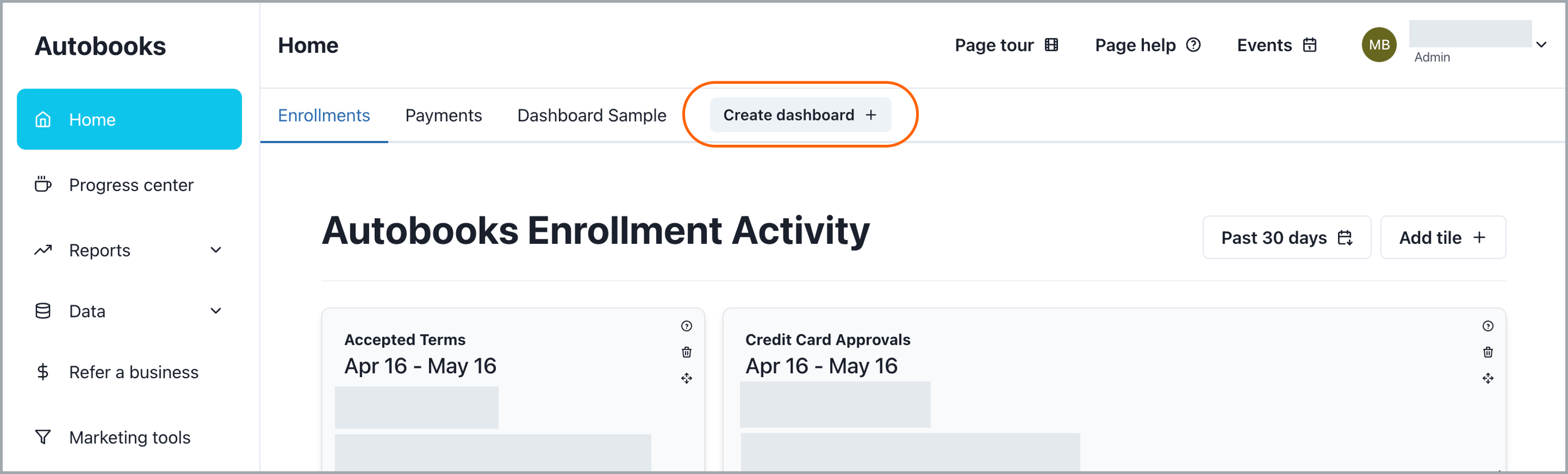Switch to the Payments tab
This screenshot has width=1568, height=474.
(444, 115)
